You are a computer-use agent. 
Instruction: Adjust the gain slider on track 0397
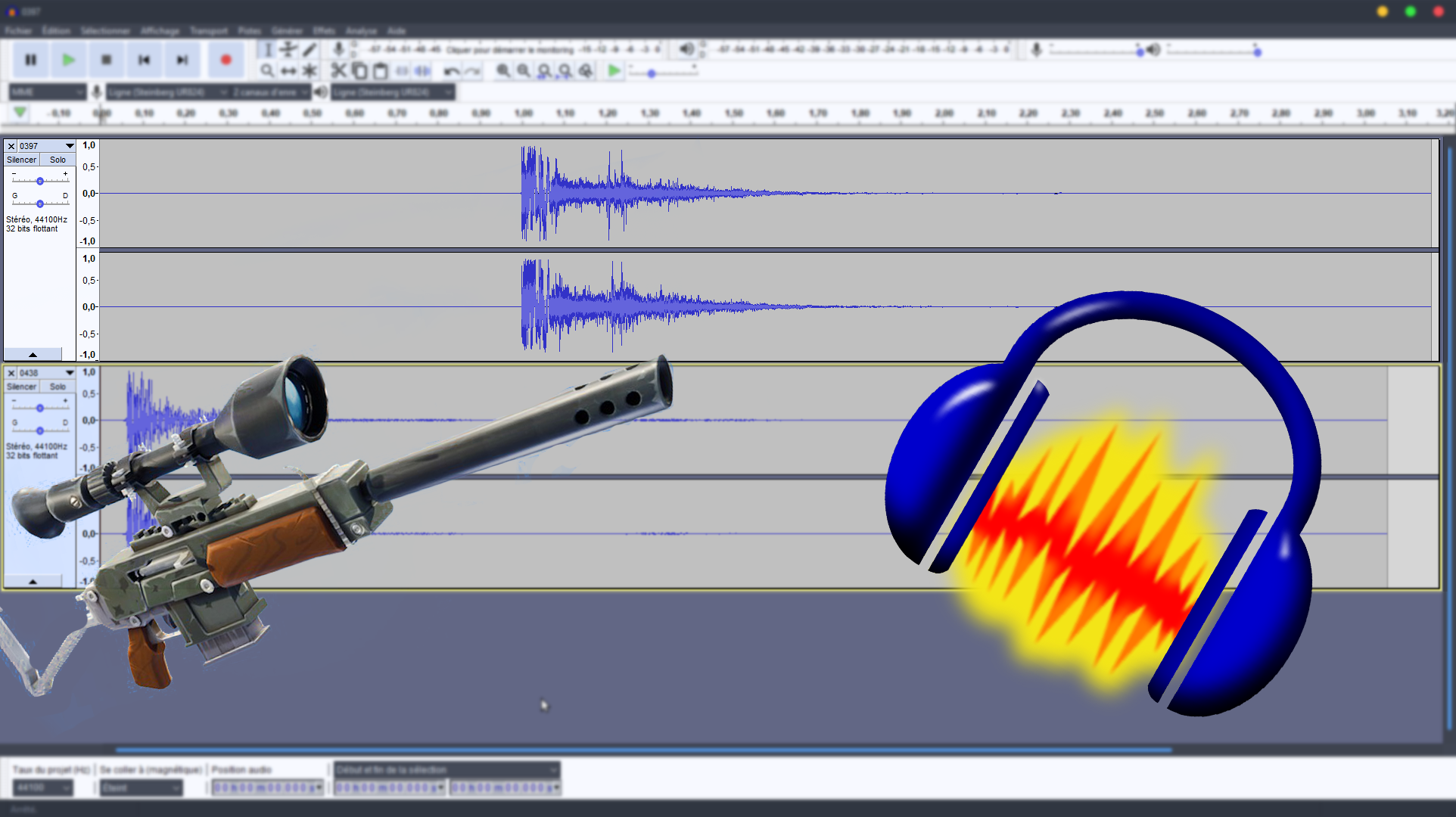[x=40, y=181]
